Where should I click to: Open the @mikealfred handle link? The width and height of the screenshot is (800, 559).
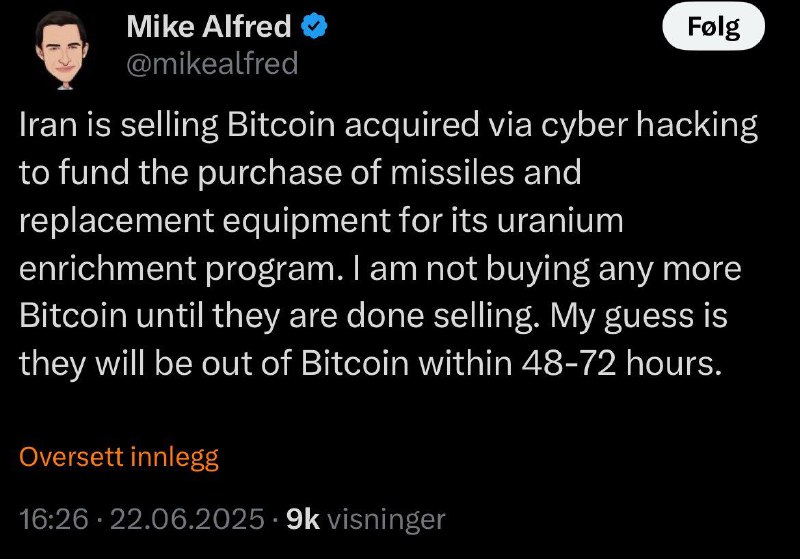(x=212, y=64)
